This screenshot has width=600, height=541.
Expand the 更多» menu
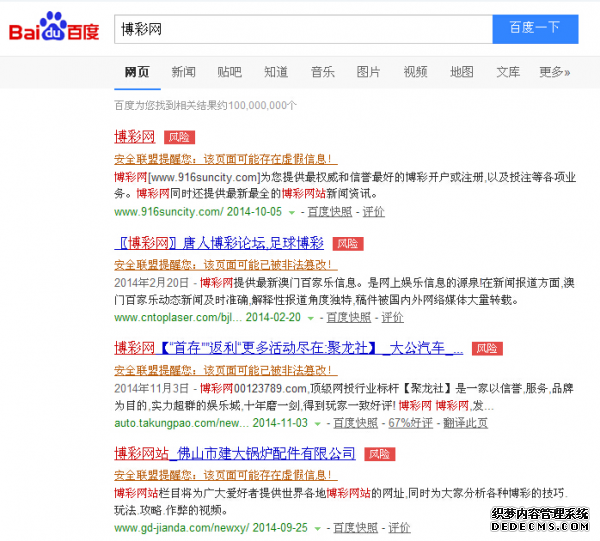pos(554,72)
